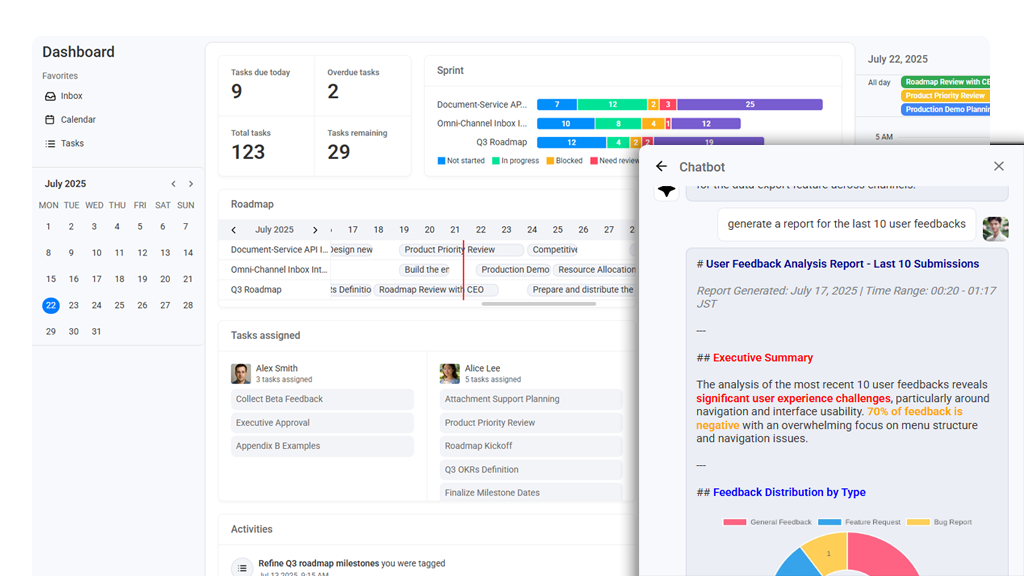
Task: Click Q3 Roadmap blue segment 12
Action: pos(571,142)
